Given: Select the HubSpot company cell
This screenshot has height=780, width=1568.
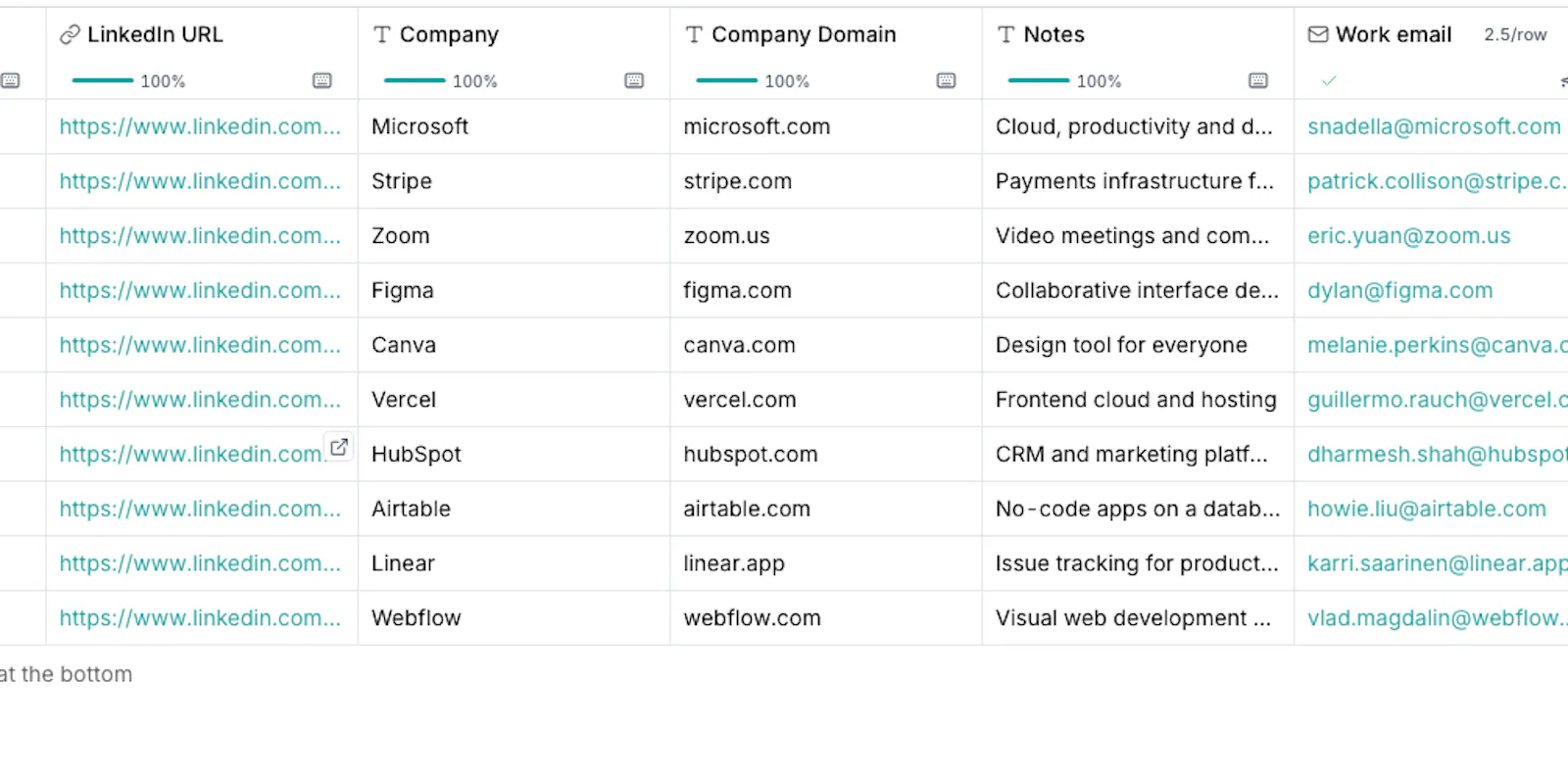Looking at the screenshot, I should click(x=514, y=454).
